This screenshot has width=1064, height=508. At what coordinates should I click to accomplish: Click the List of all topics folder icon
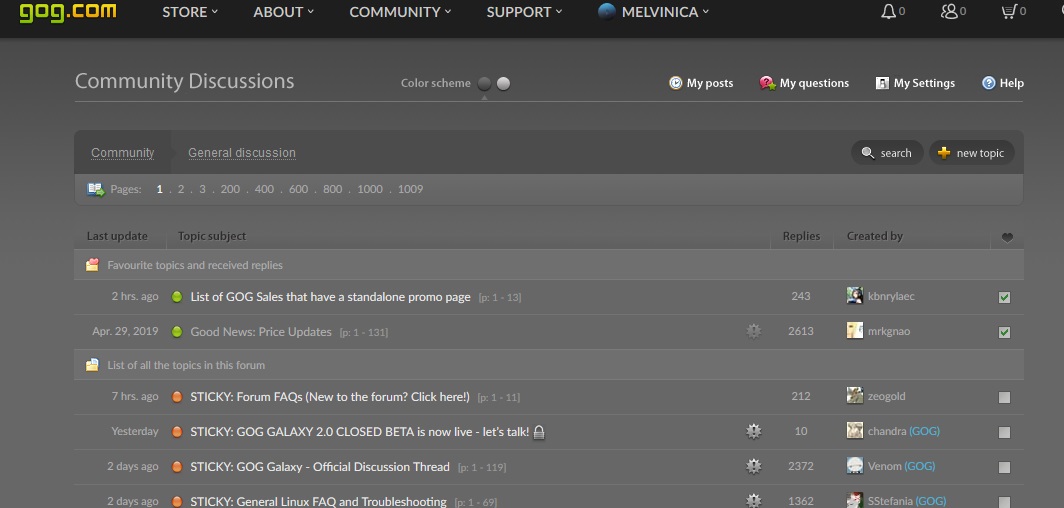(92, 365)
